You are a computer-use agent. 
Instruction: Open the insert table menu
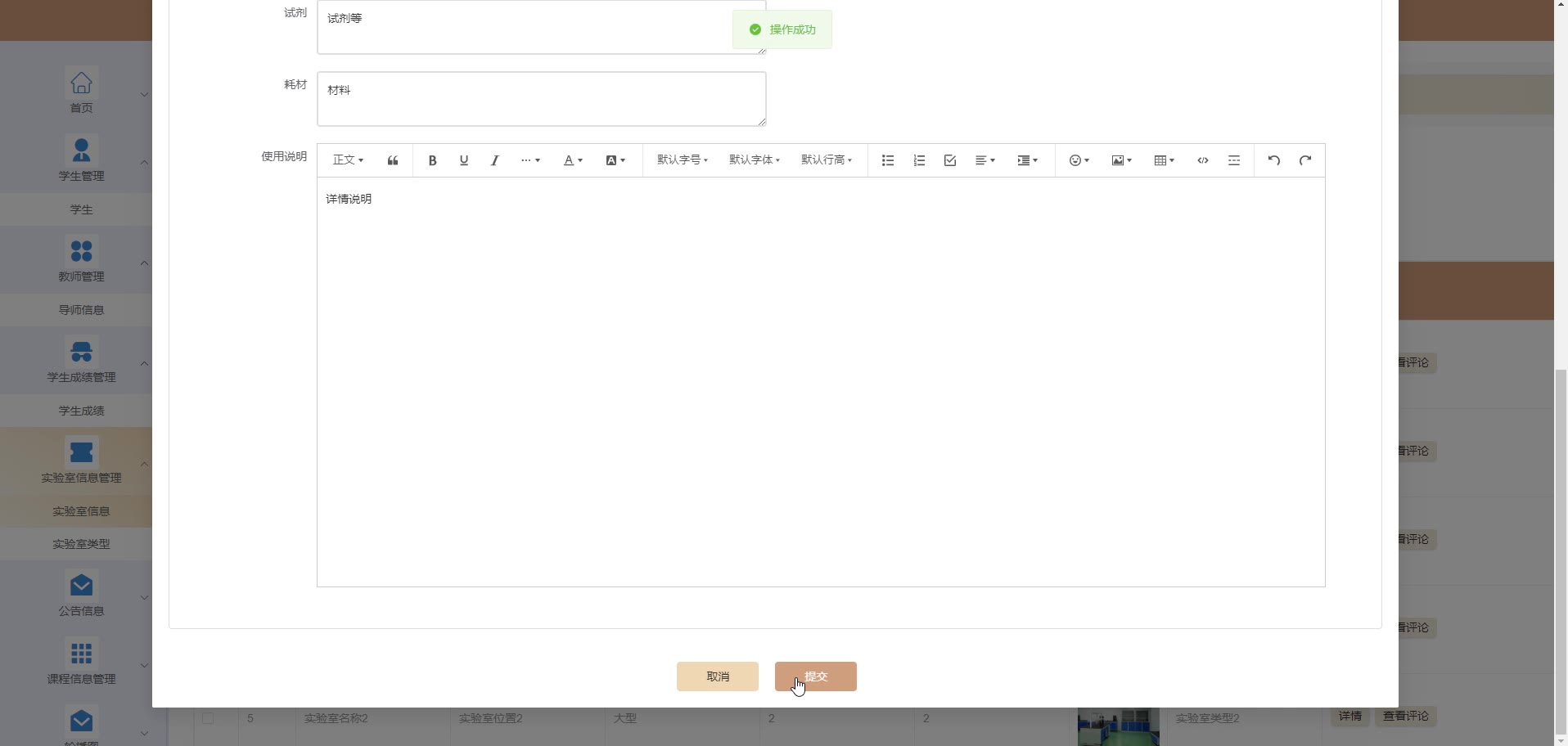[1165, 160]
